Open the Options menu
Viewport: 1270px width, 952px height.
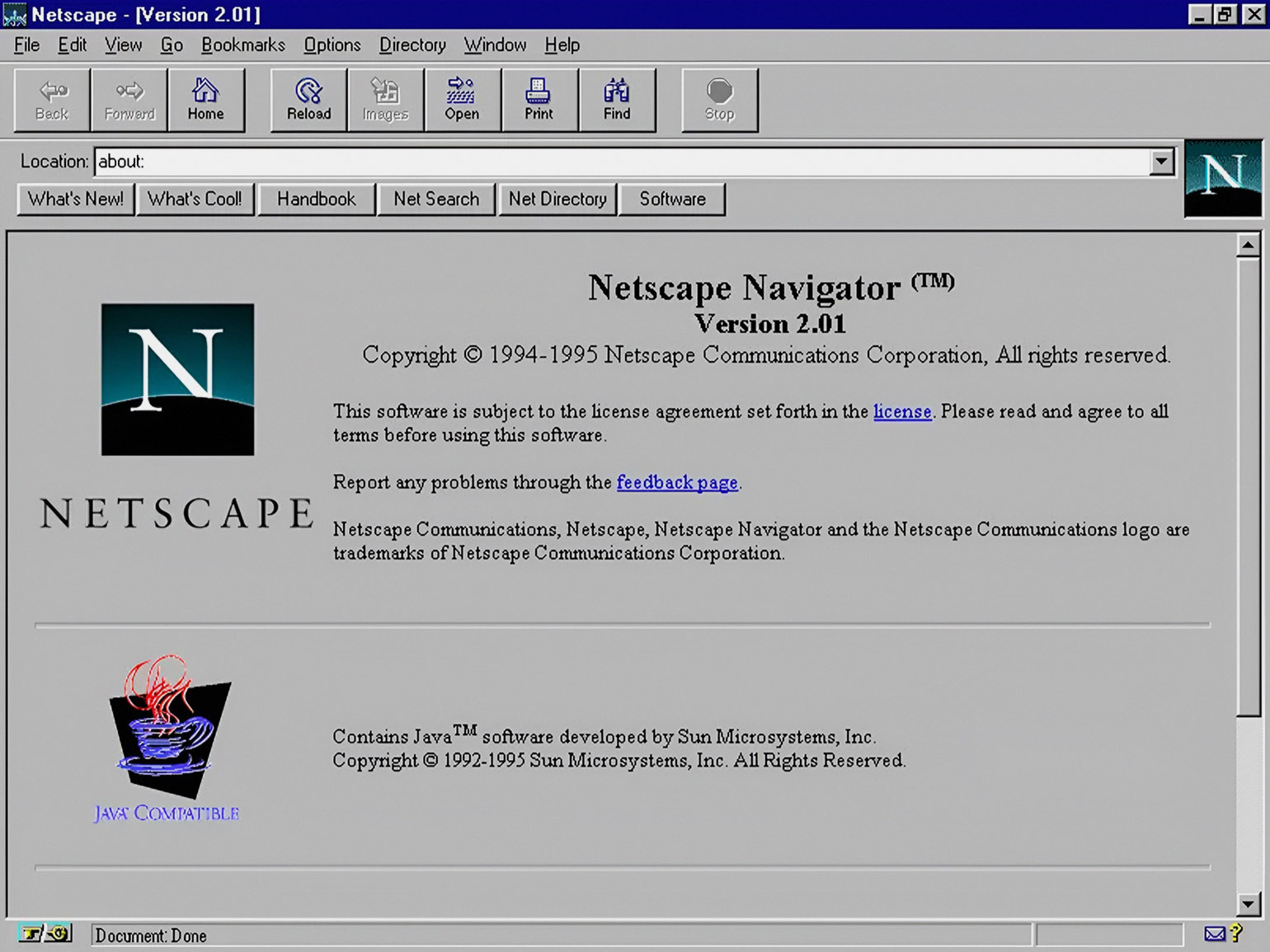pyautogui.click(x=332, y=45)
